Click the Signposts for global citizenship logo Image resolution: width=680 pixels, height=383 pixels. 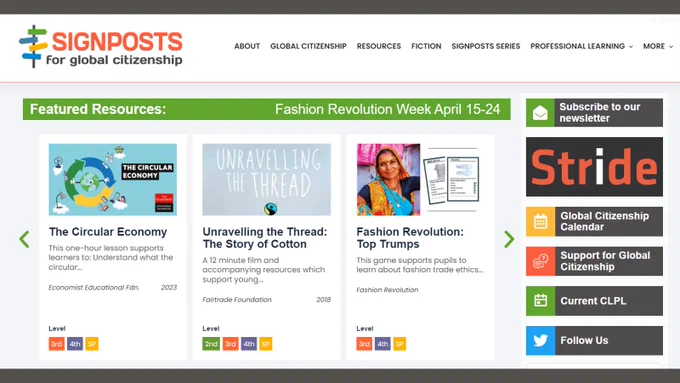(101, 47)
